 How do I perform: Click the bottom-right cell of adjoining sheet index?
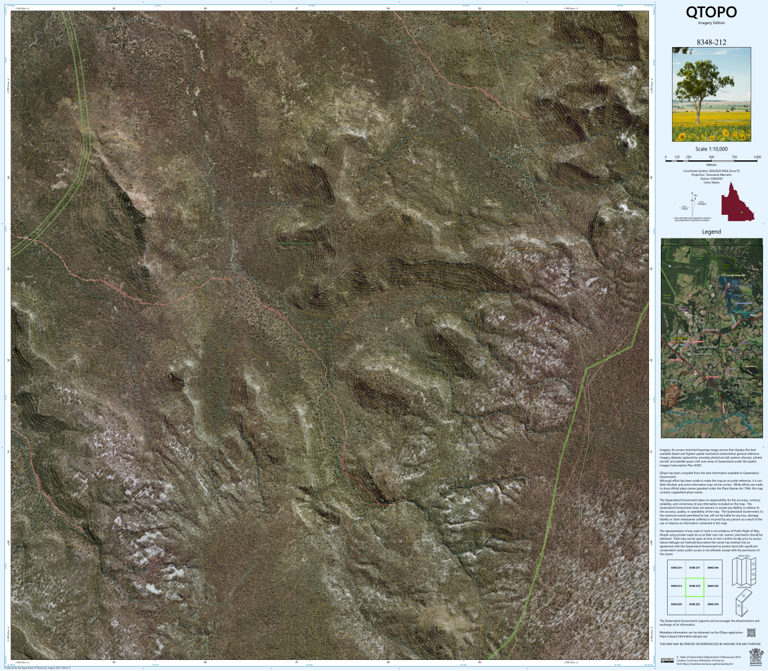pyautogui.click(x=713, y=604)
